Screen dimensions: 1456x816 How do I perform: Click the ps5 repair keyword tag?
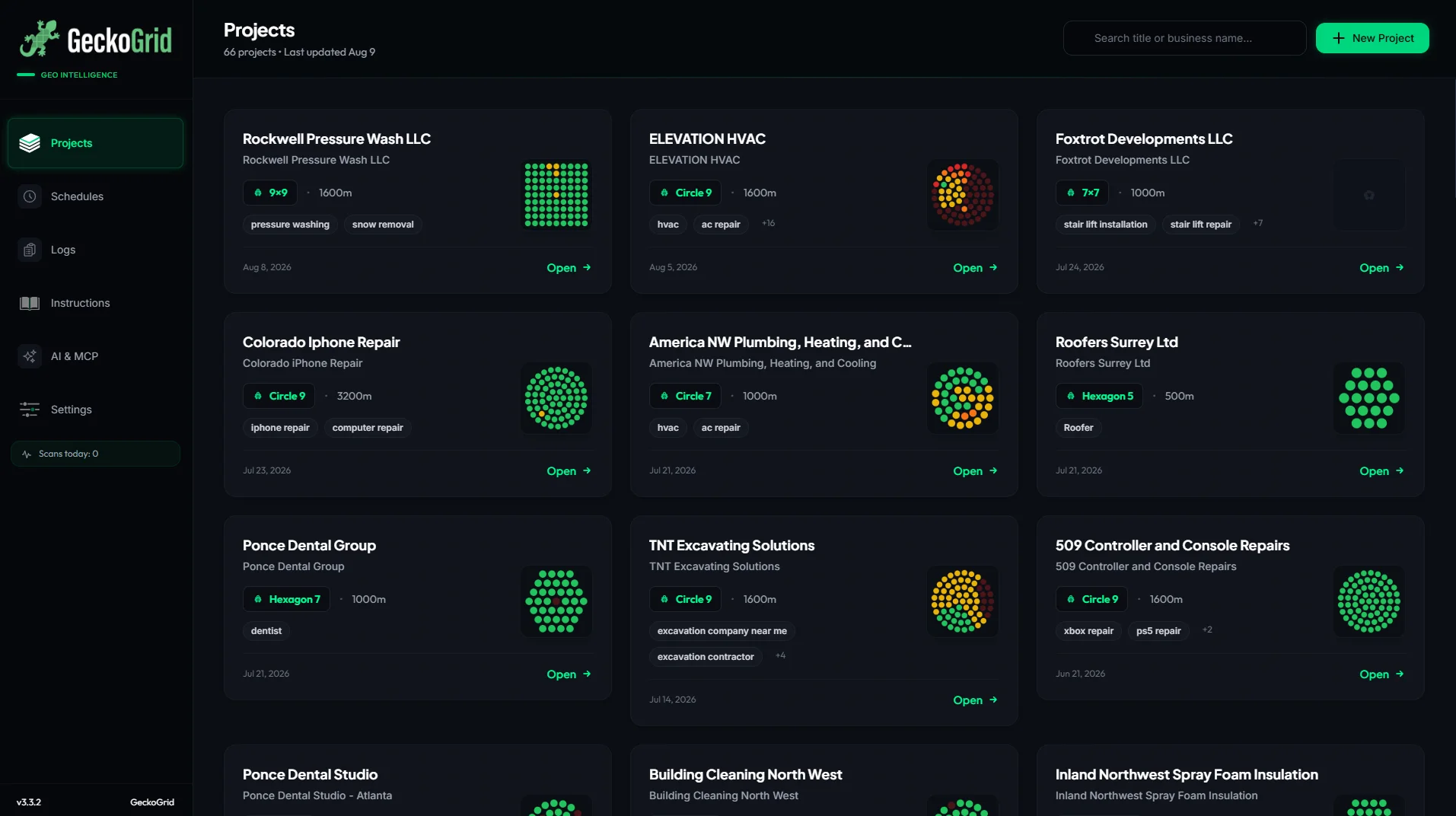(1158, 631)
